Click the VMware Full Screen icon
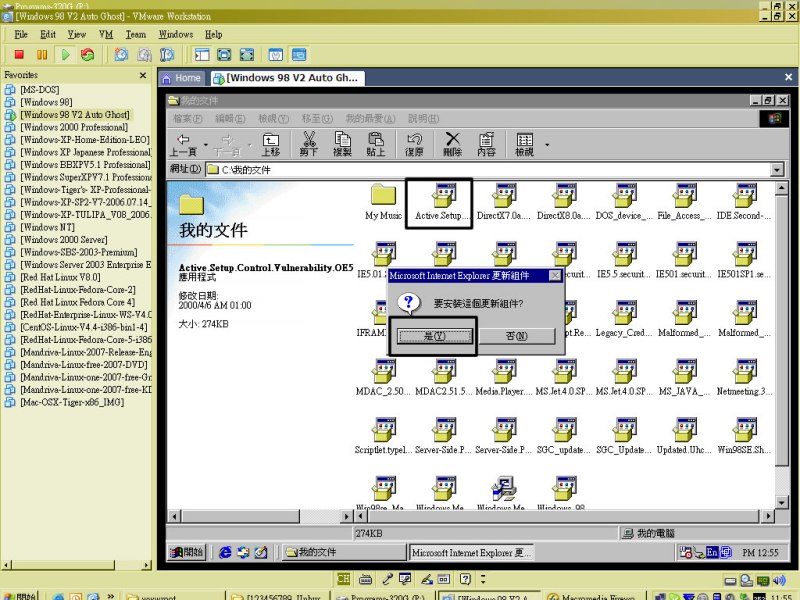The image size is (800, 600). coord(224,55)
